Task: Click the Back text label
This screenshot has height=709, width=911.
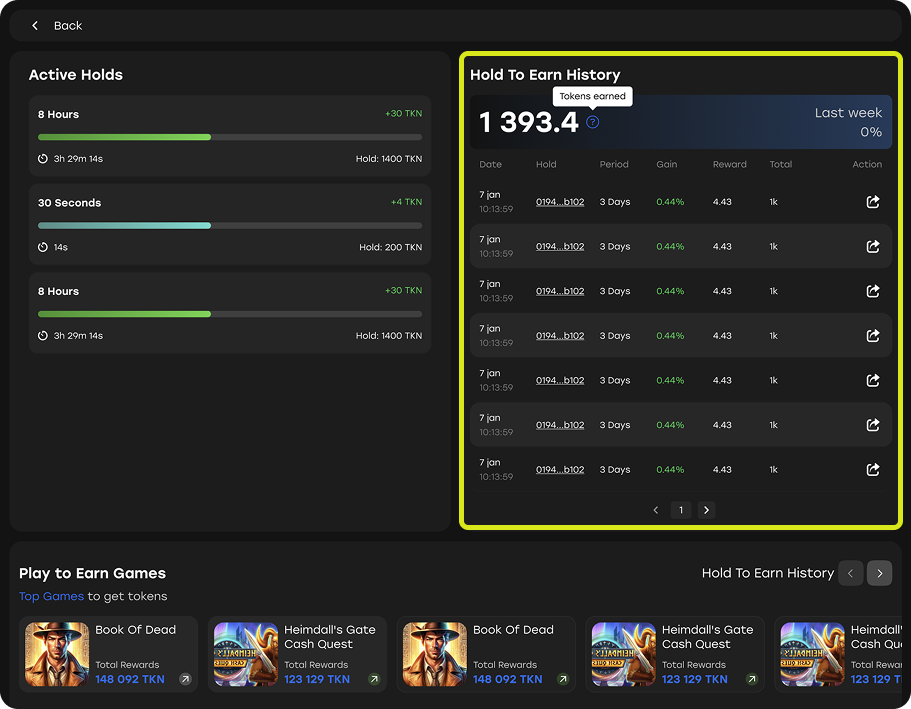Action: [68, 26]
